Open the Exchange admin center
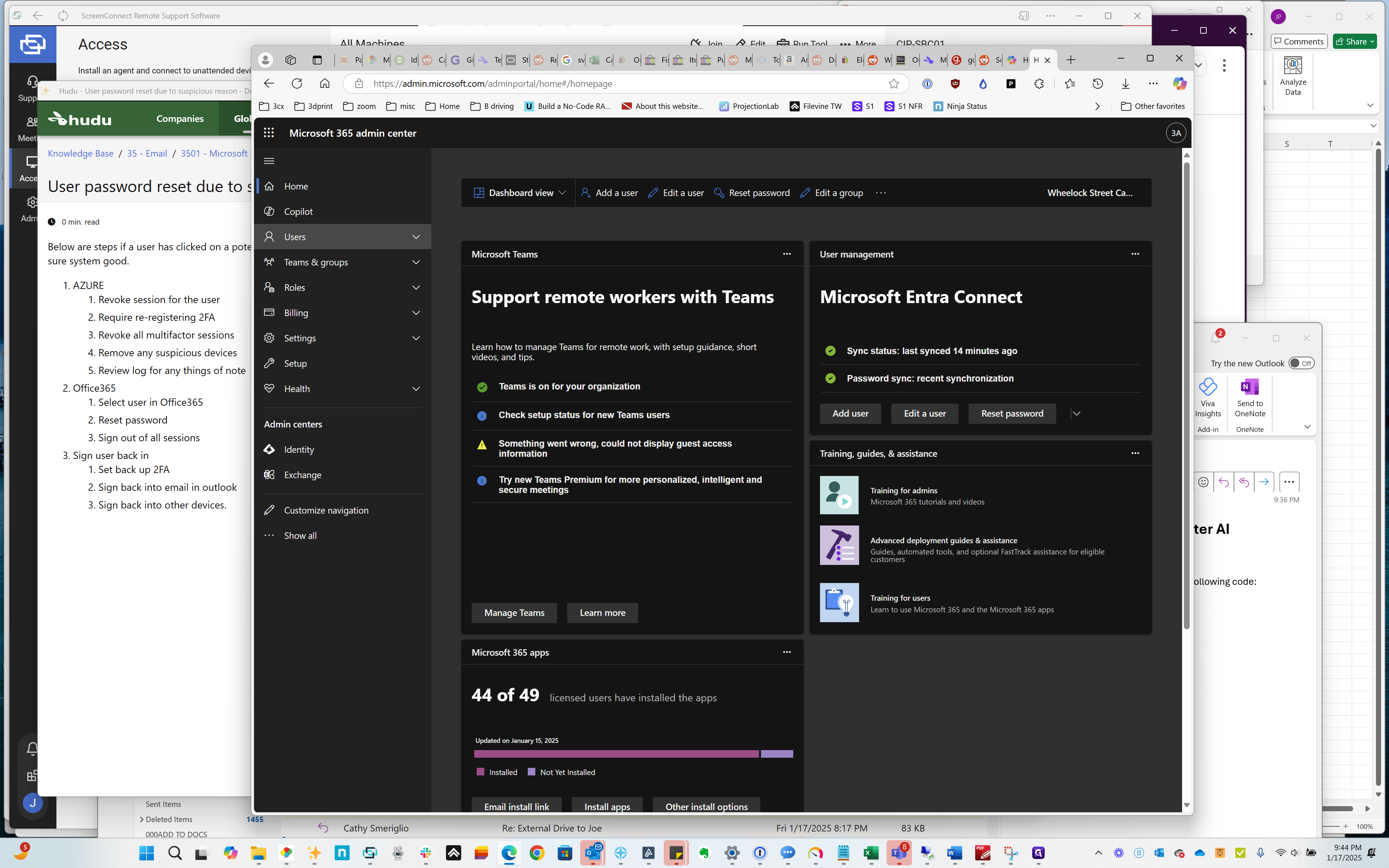The width and height of the screenshot is (1389, 868). 343,475
